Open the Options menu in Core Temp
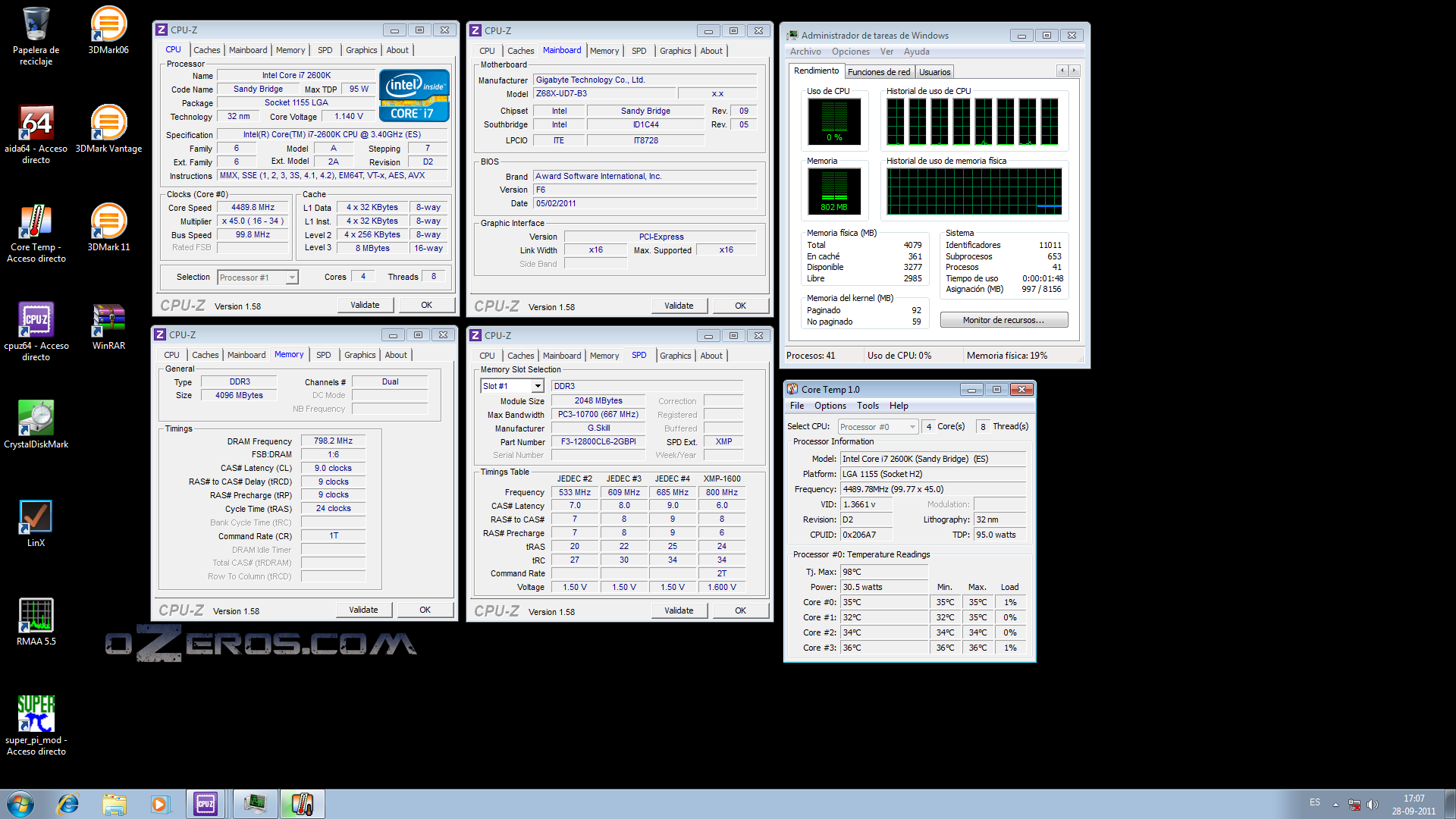Image resolution: width=1456 pixels, height=819 pixels. click(830, 406)
